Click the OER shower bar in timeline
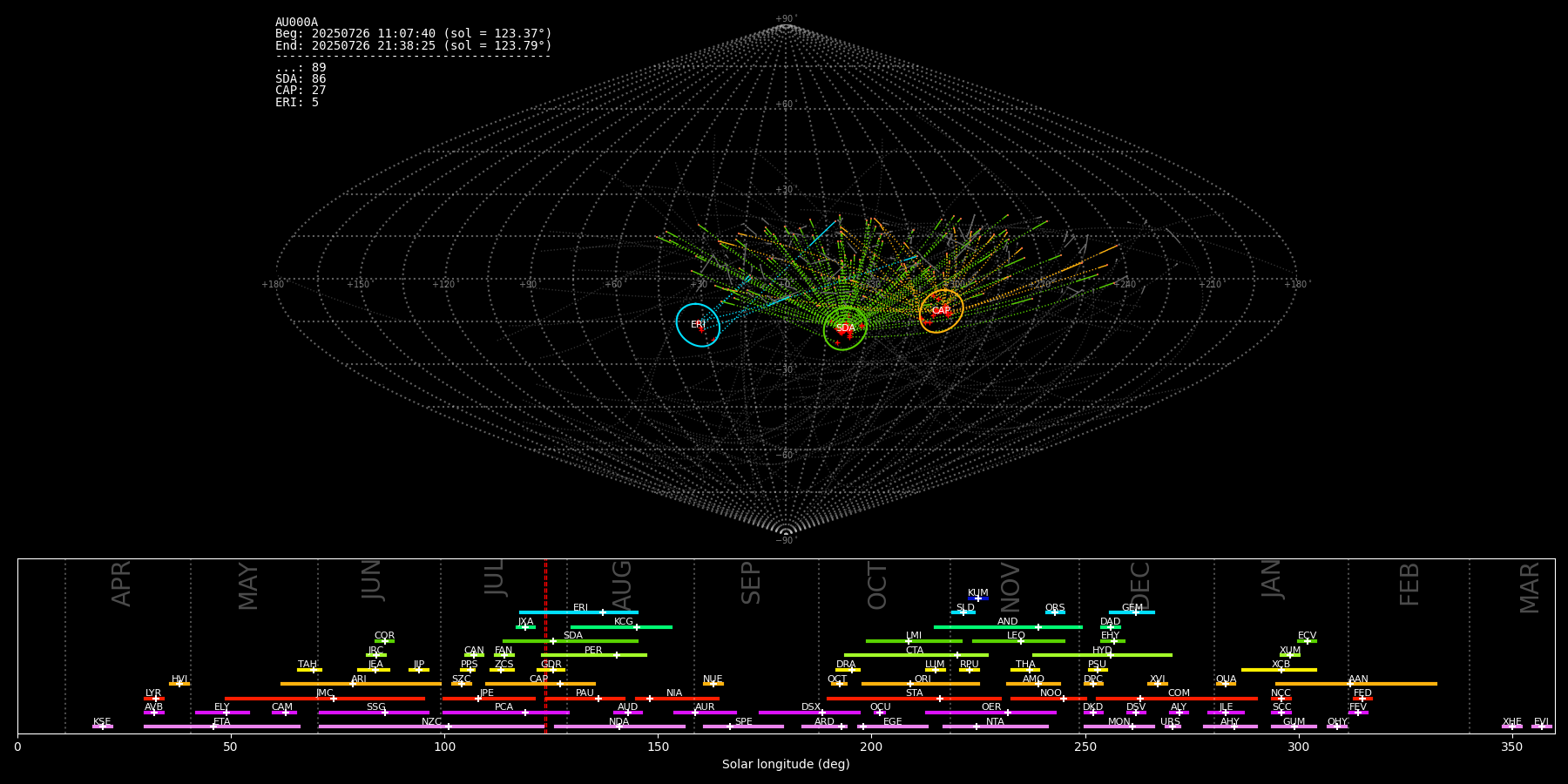The image size is (1568, 784). 990,713
